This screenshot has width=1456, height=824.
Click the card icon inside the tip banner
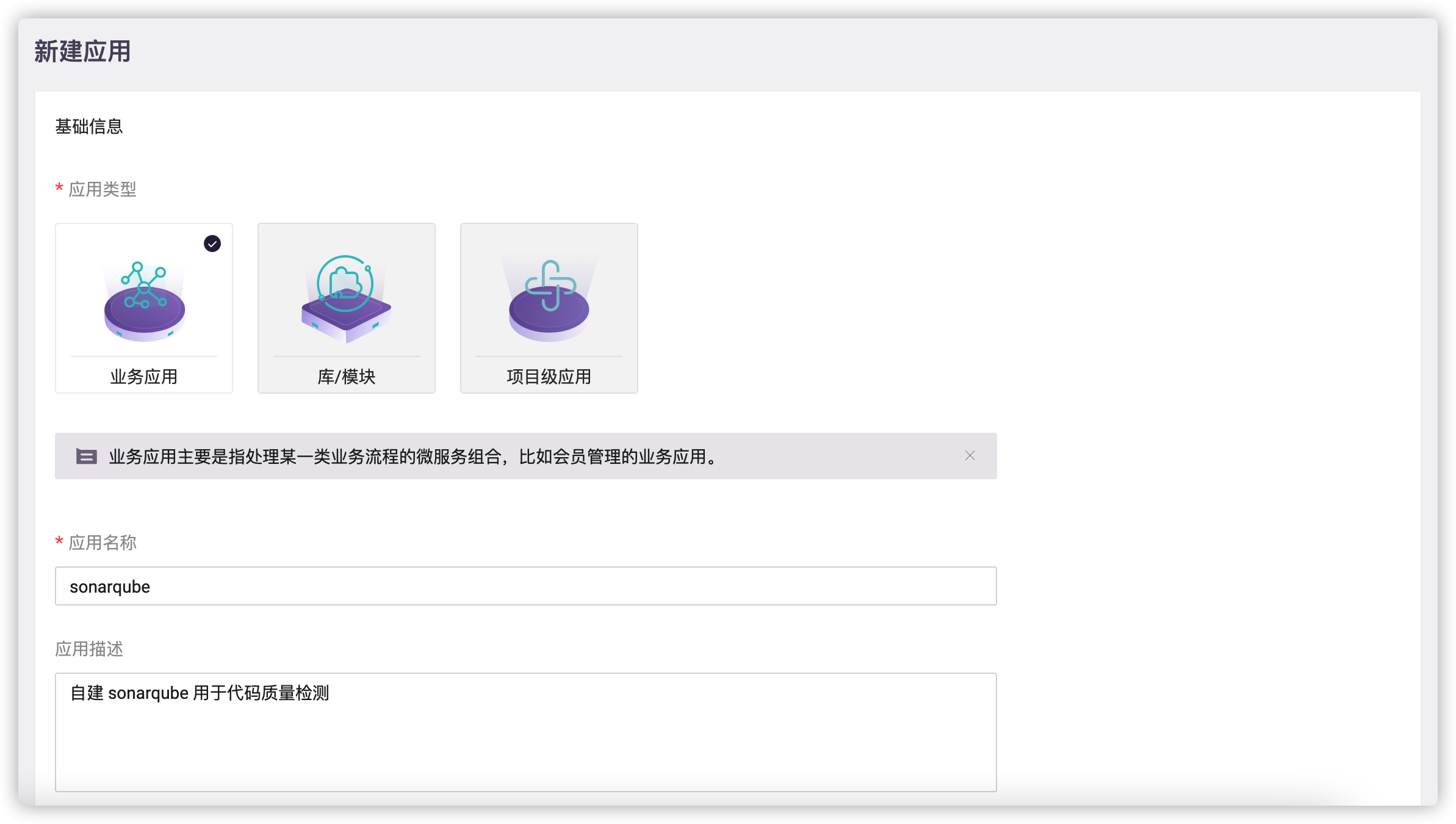(85, 455)
